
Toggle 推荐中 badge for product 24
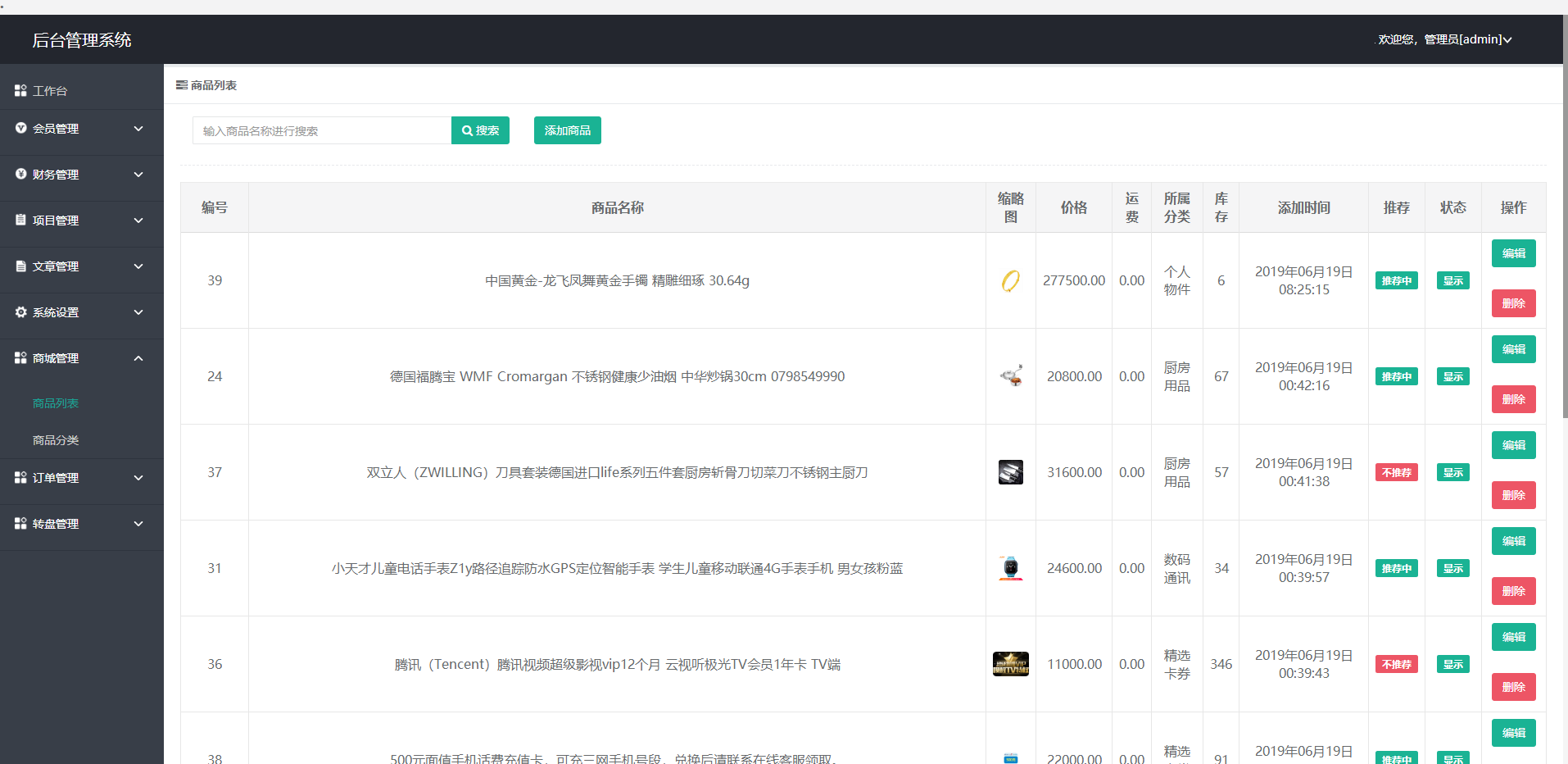tap(1397, 376)
